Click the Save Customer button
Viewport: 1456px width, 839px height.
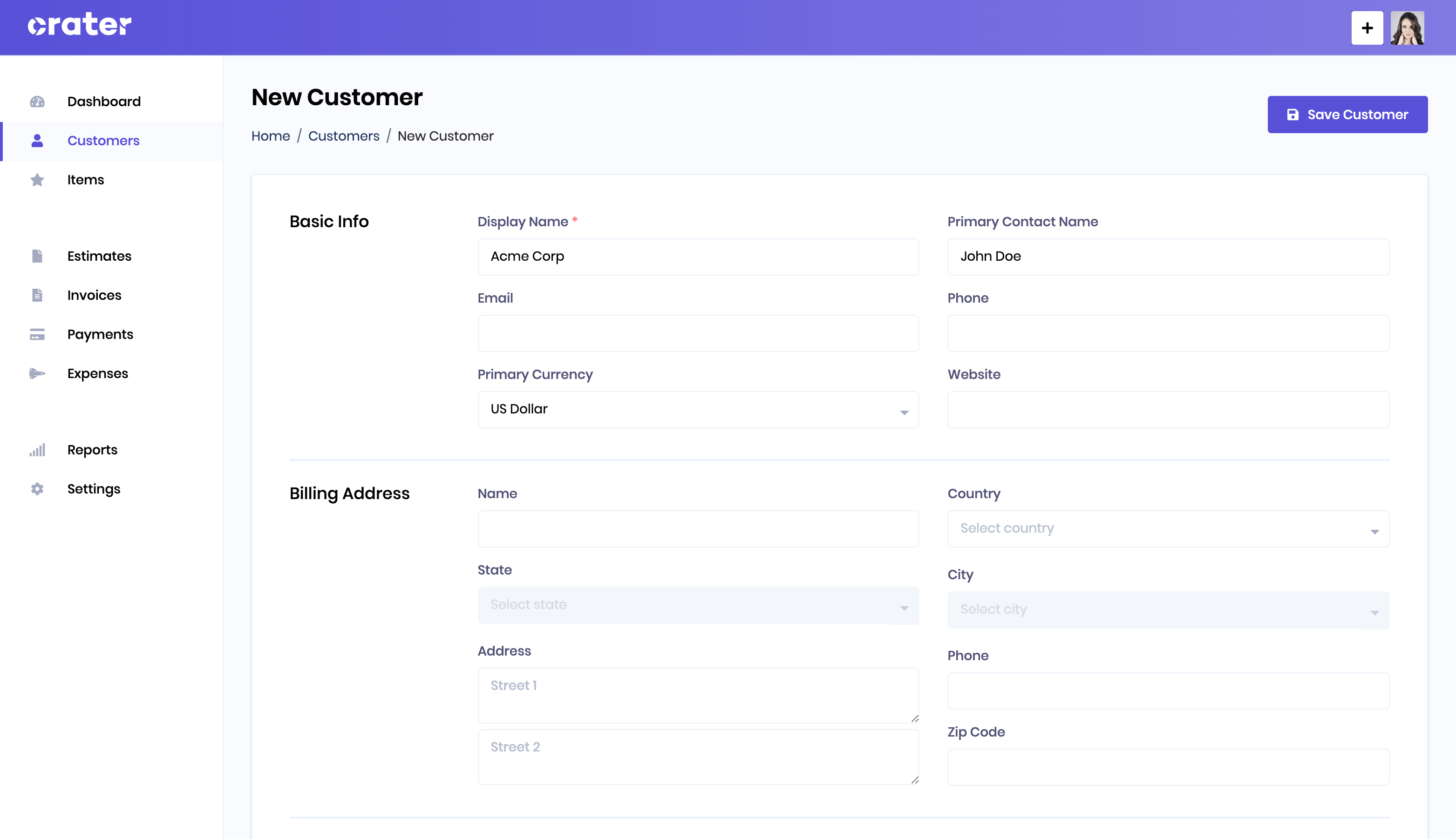tap(1347, 114)
